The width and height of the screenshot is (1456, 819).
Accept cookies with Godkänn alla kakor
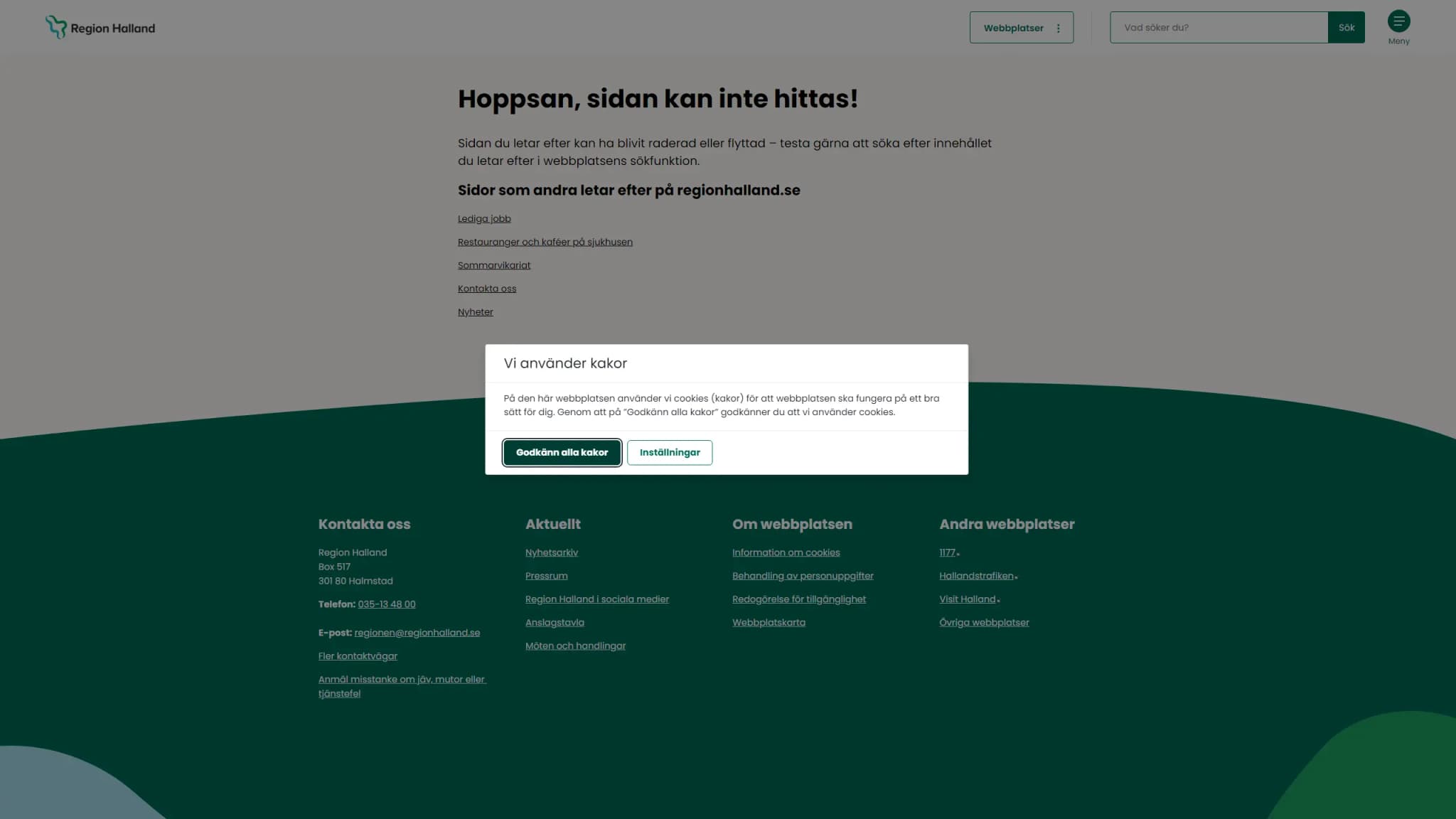[562, 452]
